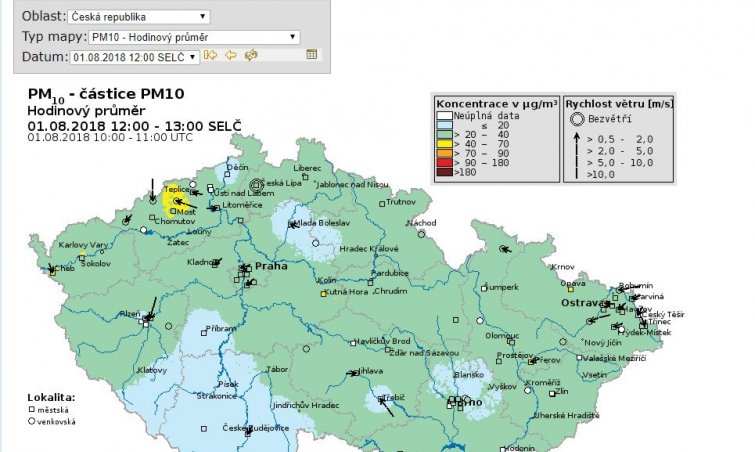Click the jump-to-first arrow beside Datum
Viewport: 755px width, 452px height.
pyautogui.click(x=211, y=56)
